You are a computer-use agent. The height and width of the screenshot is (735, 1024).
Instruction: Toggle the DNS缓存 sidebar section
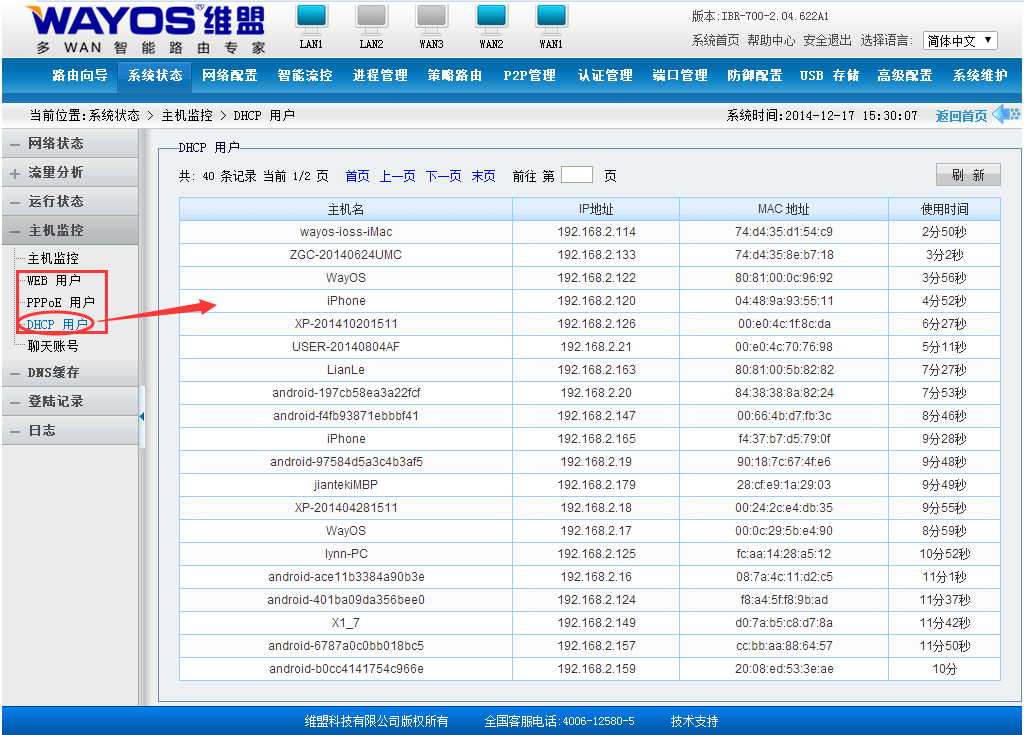(x=70, y=372)
